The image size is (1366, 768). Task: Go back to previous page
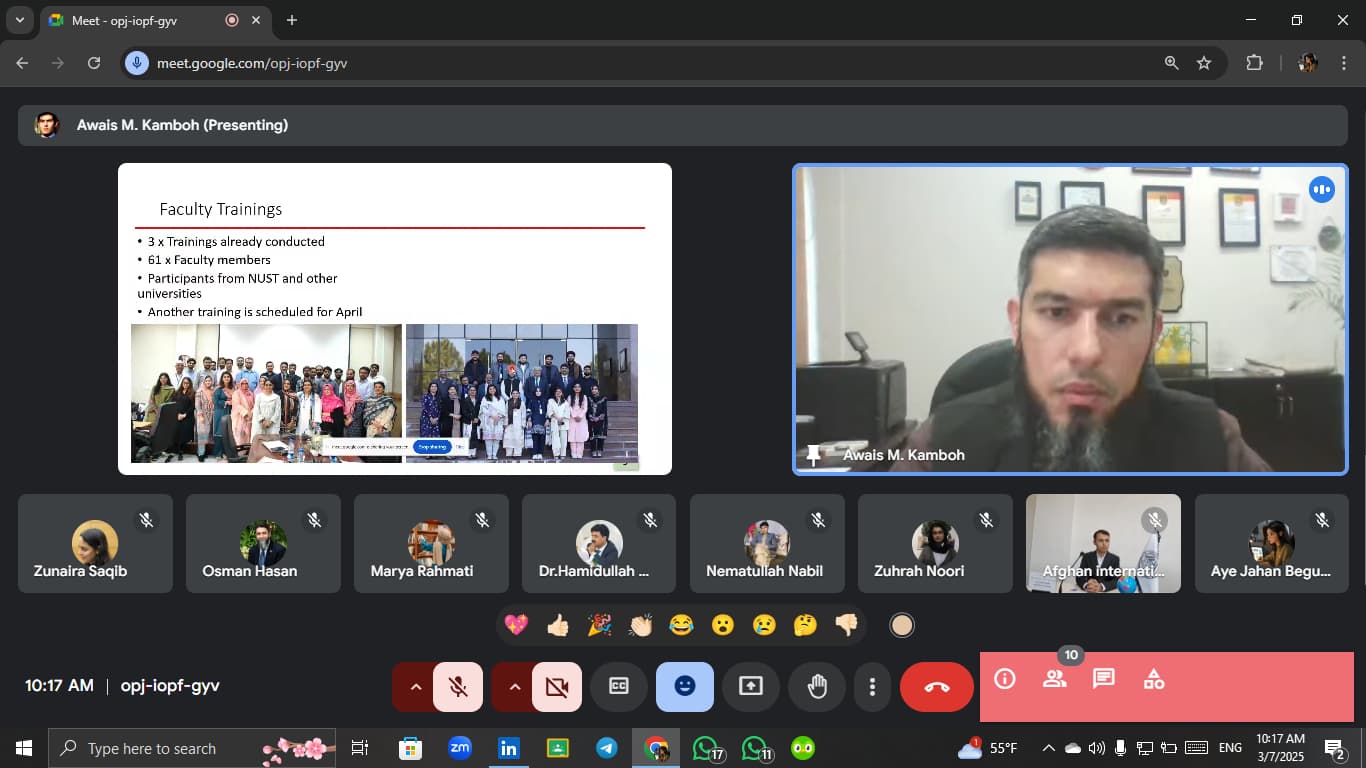(22, 63)
